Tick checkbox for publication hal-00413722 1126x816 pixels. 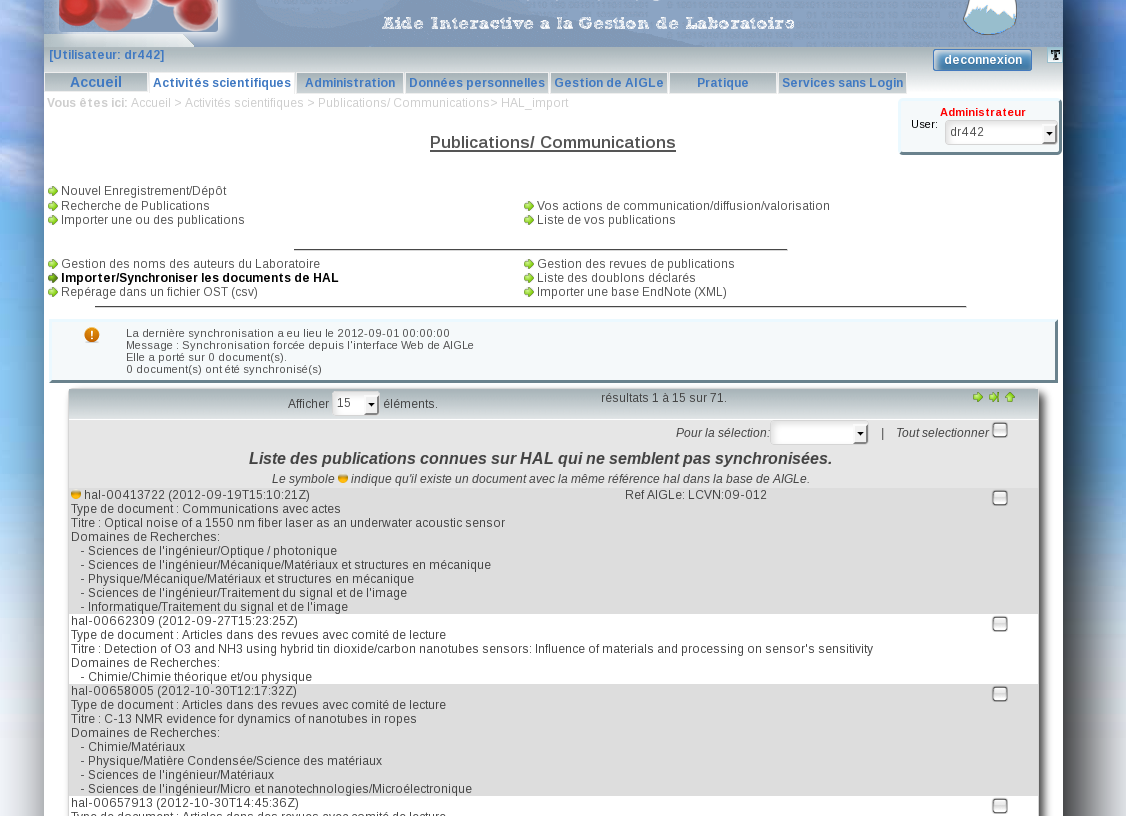tap(1000, 498)
